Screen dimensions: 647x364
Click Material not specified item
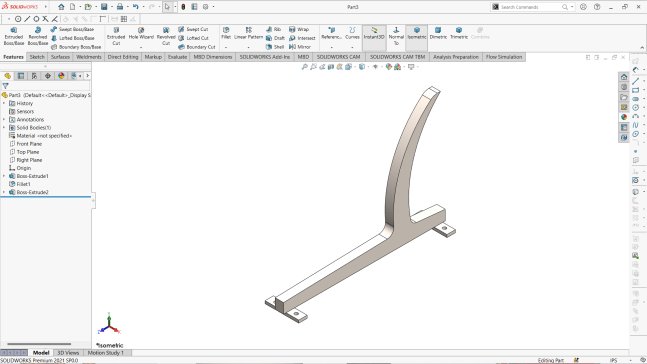[x=41, y=135]
